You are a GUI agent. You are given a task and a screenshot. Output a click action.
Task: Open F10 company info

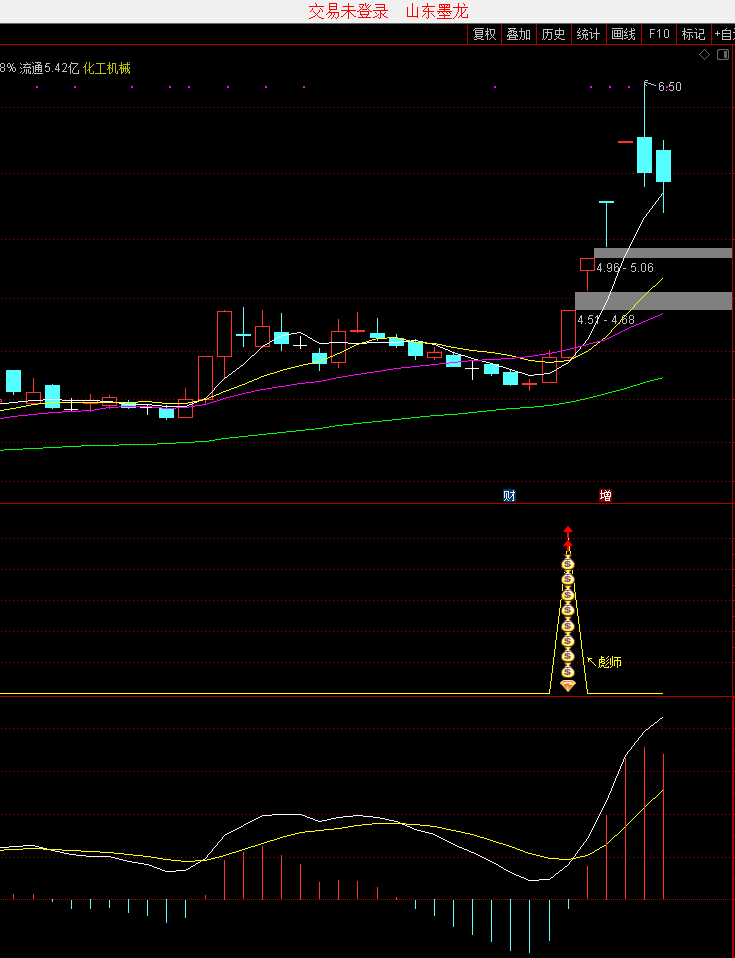[x=659, y=34]
